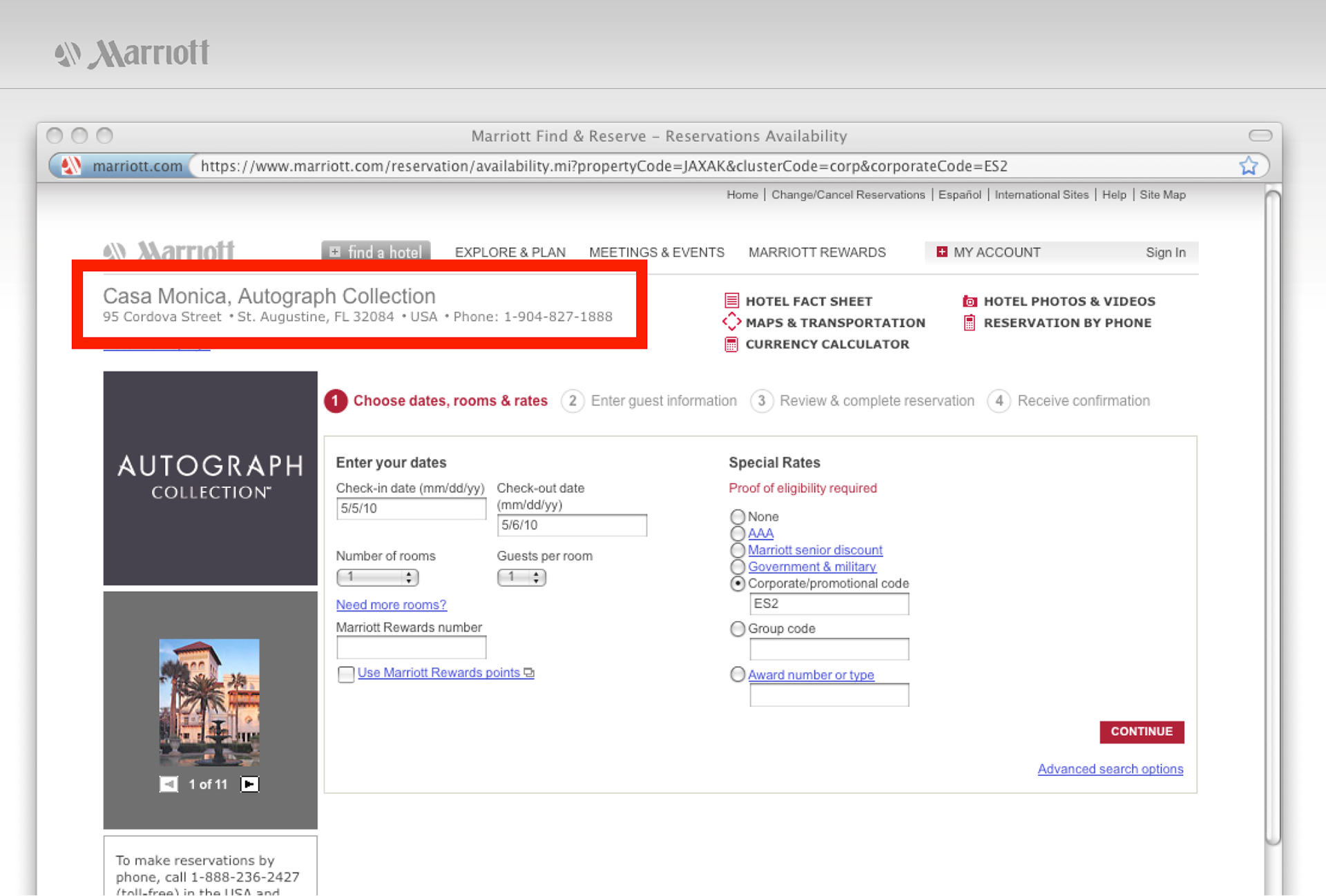1326x896 pixels.
Task: Click the bookmark star in address bar
Action: (1248, 166)
